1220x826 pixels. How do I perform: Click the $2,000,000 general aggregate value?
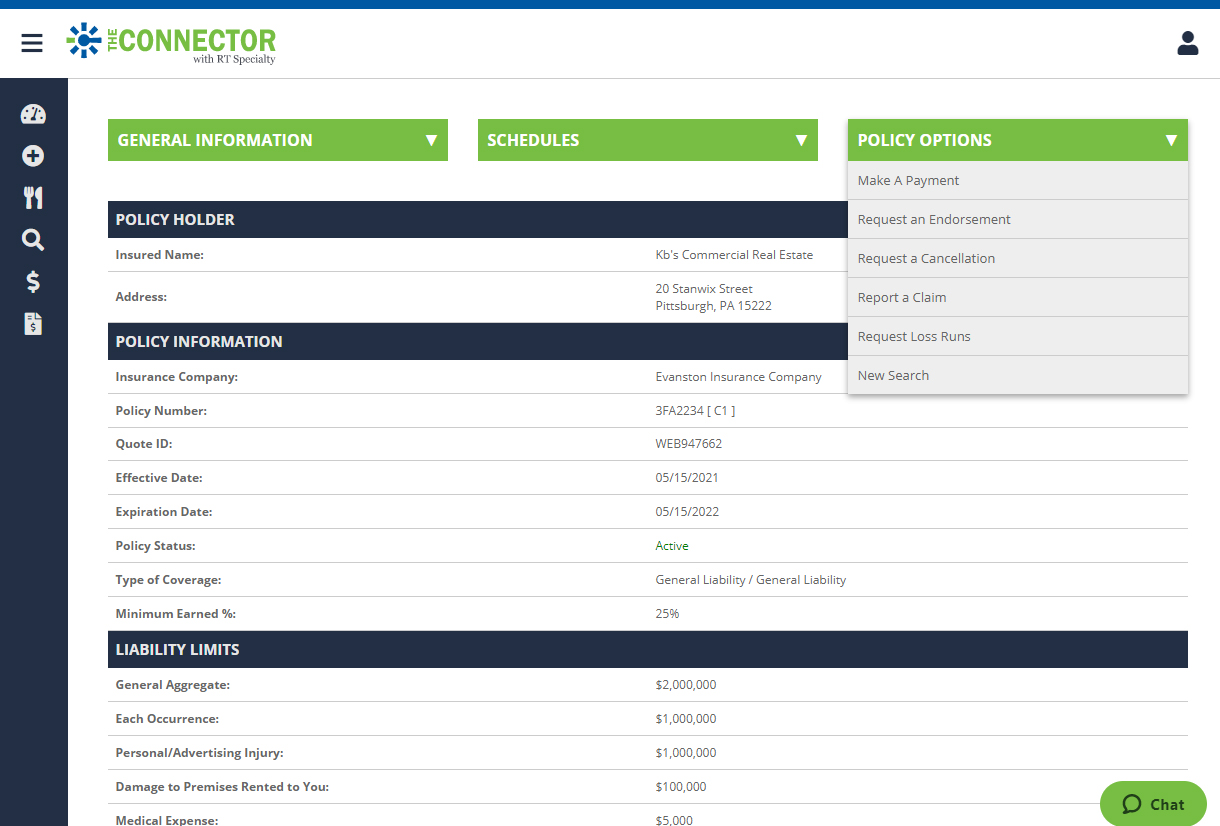(686, 685)
